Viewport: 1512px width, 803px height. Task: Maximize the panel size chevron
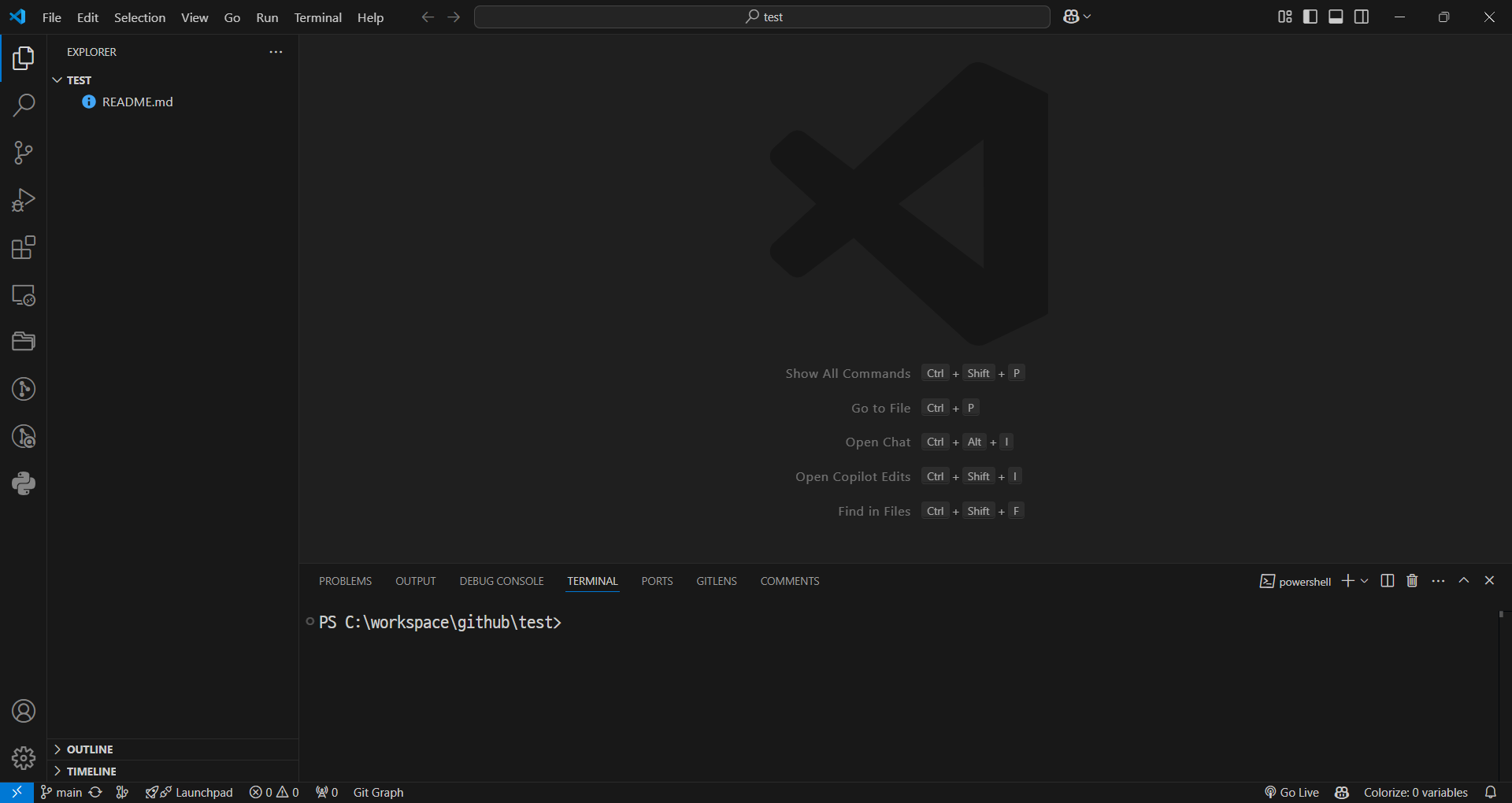point(1464,580)
